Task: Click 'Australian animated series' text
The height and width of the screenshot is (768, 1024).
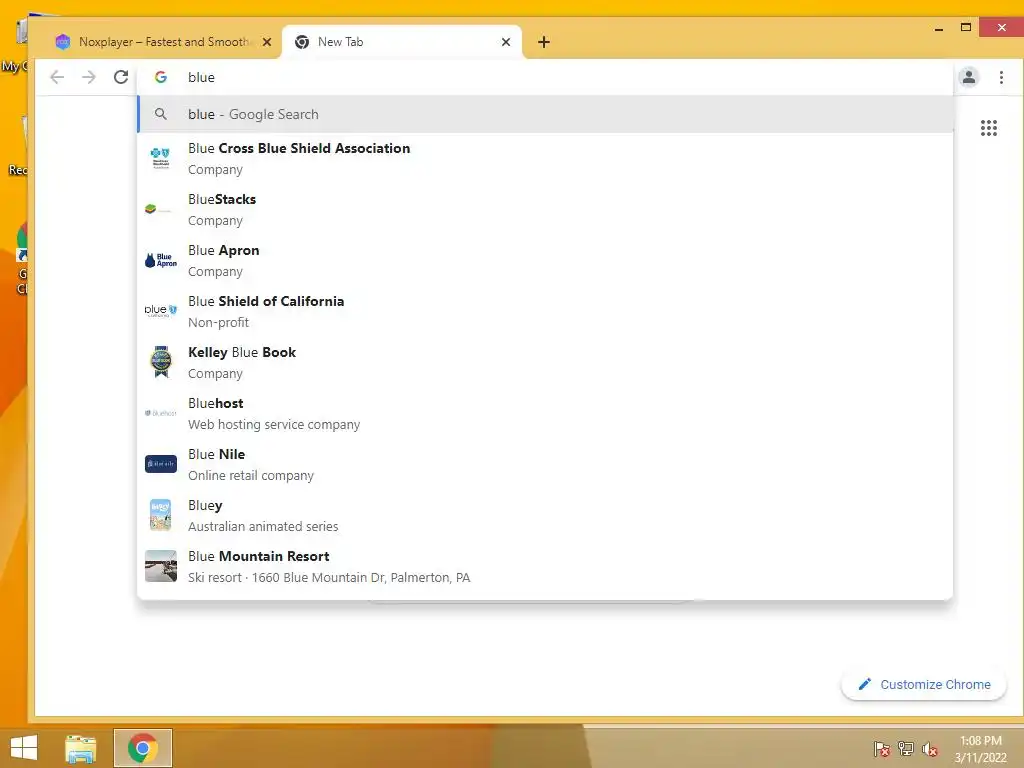Action: pos(263,526)
